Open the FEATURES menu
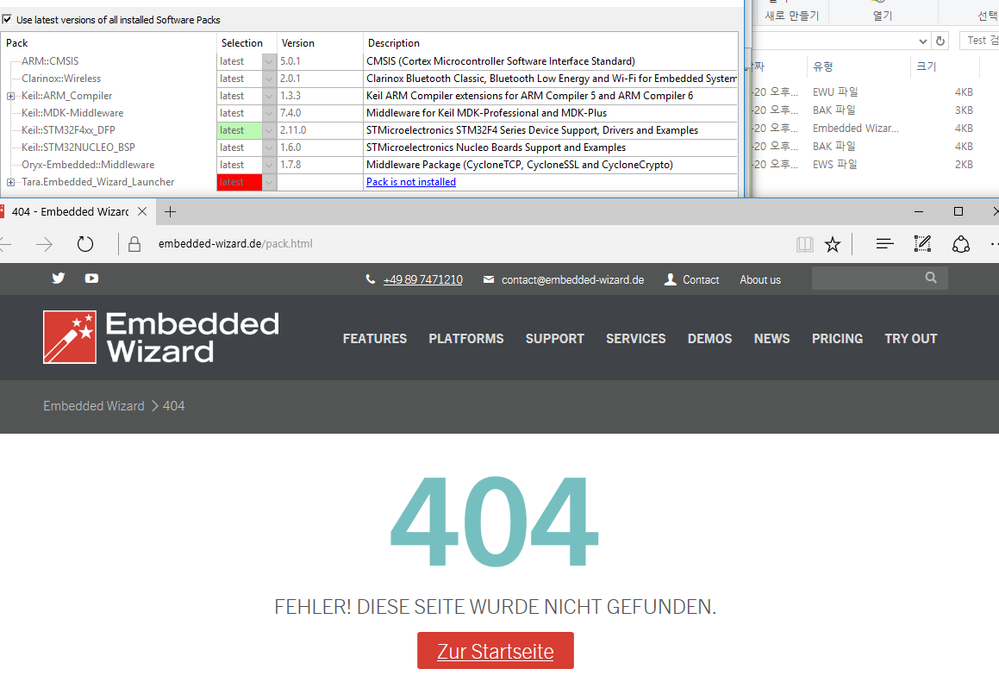Image resolution: width=999 pixels, height=676 pixels. pyautogui.click(x=375, y=338)
